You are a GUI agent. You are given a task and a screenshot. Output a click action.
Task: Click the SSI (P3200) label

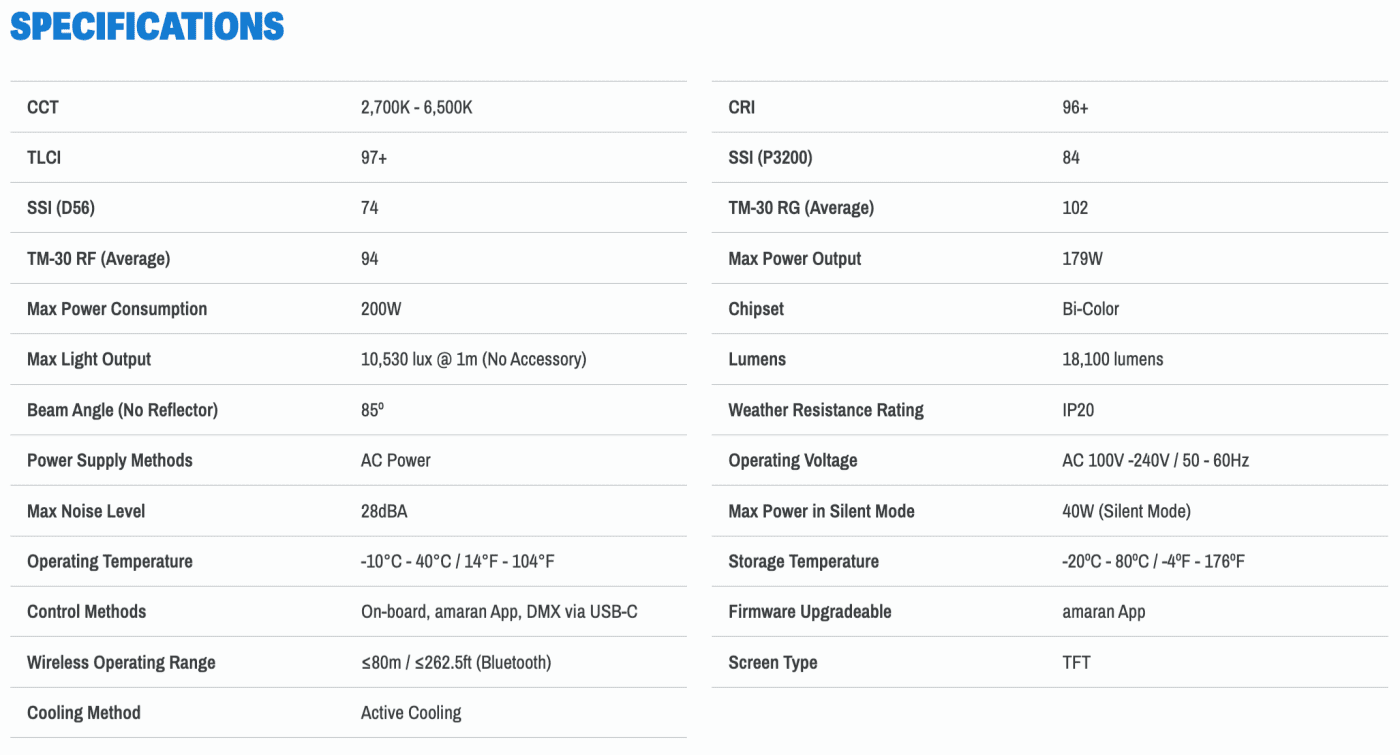click(777, 158)
